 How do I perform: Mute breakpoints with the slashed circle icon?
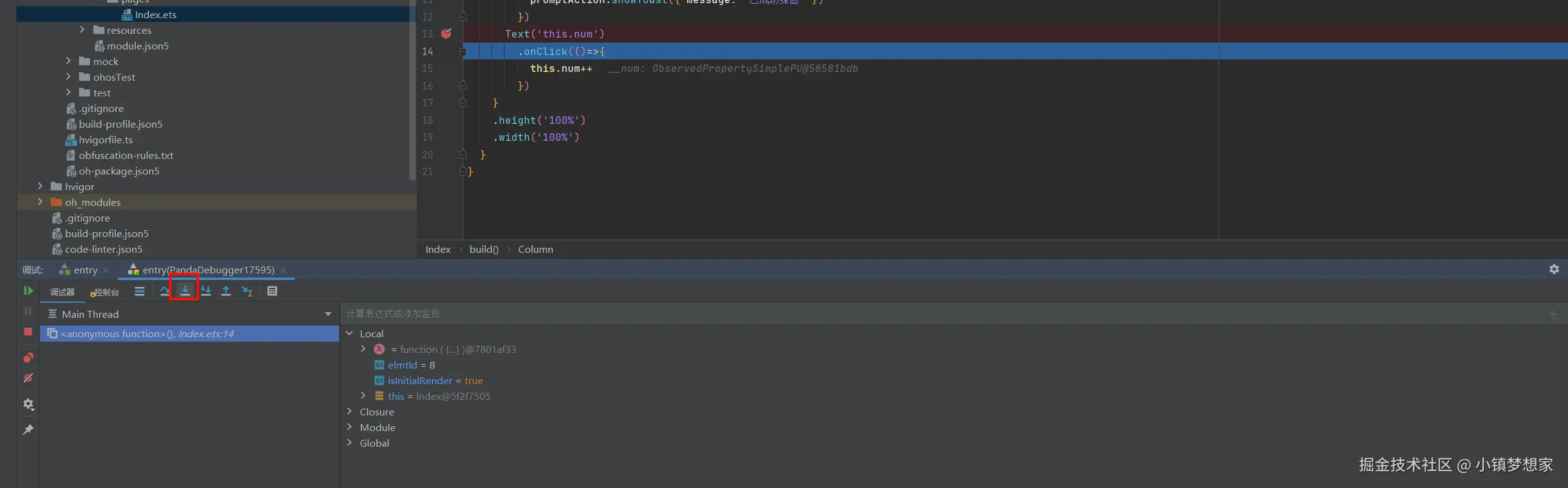click(28, 378)
